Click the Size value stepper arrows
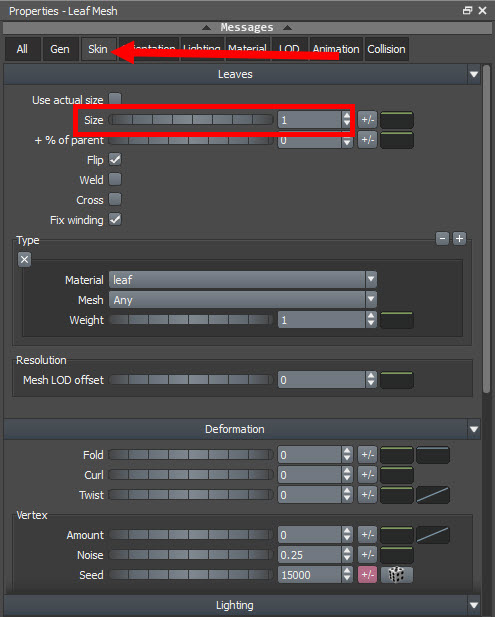 click(x=346, y=120)
